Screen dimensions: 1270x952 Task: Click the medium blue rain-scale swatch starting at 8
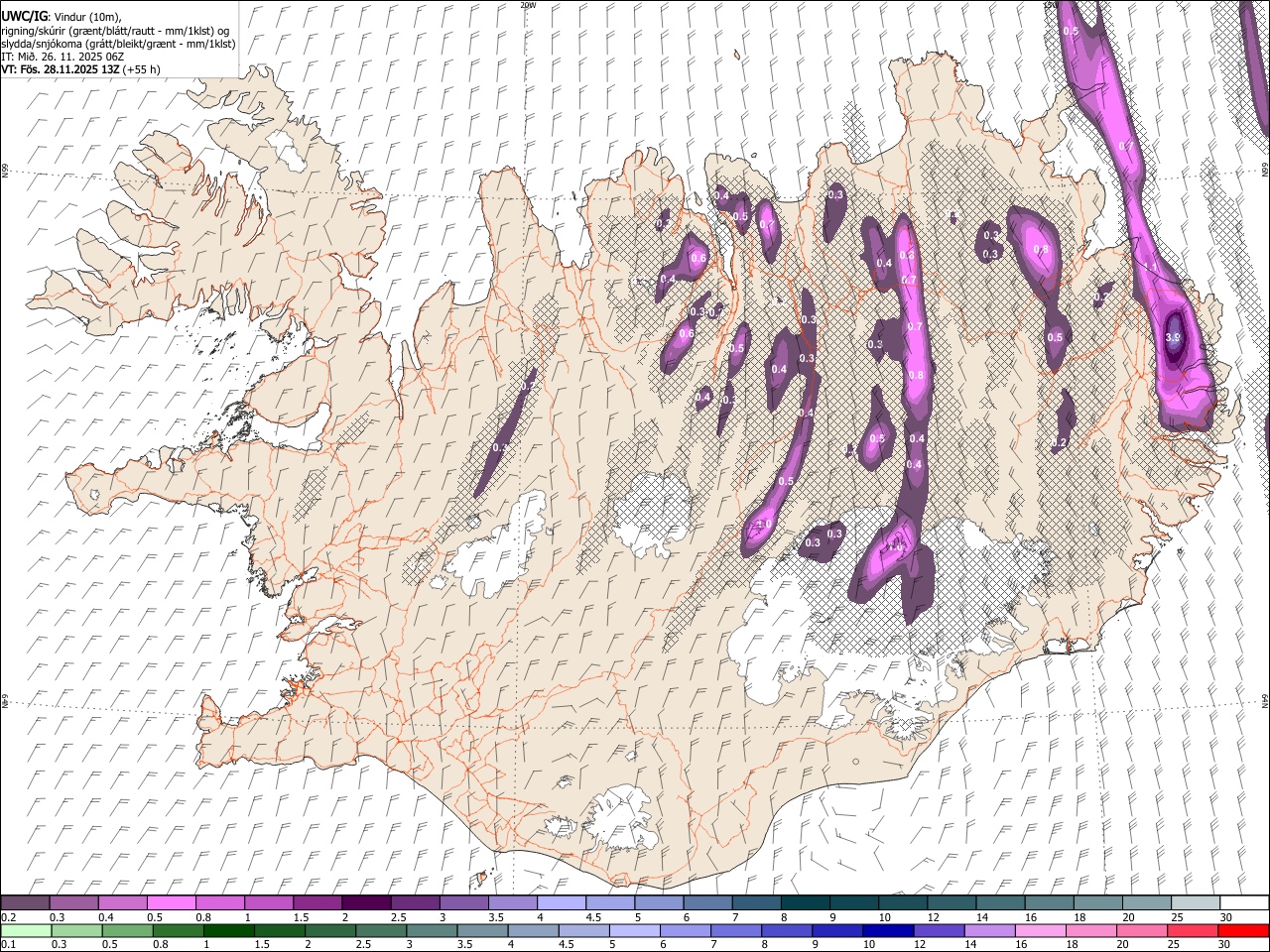point(786,930)
